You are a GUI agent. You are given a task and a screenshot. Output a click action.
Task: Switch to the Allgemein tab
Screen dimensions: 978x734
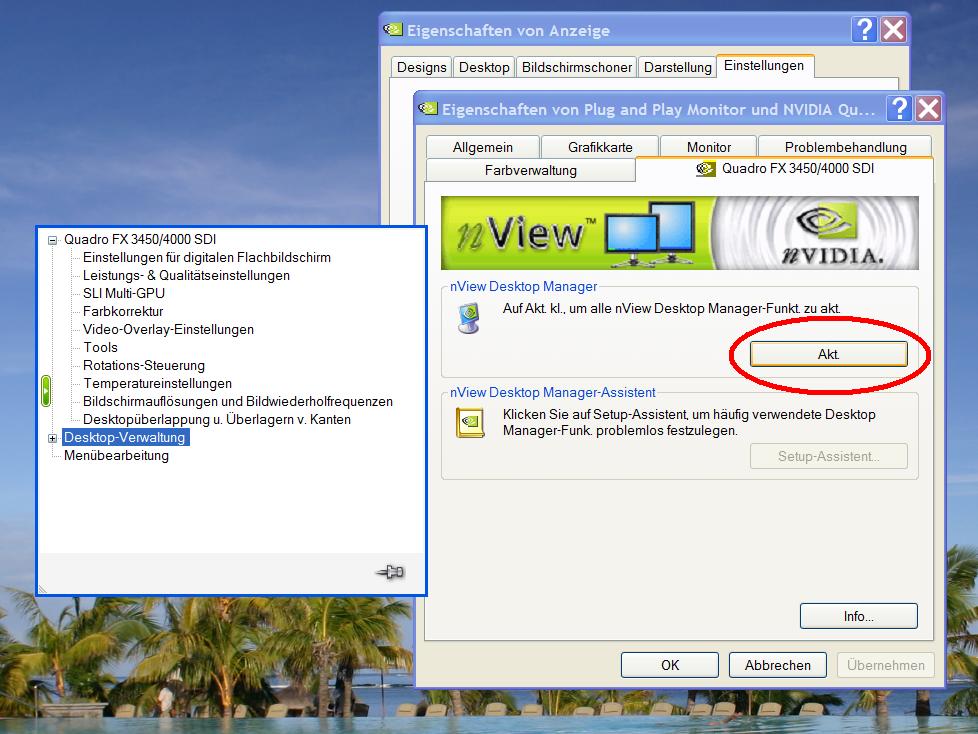pyautogui.click(x=483, y=147)
